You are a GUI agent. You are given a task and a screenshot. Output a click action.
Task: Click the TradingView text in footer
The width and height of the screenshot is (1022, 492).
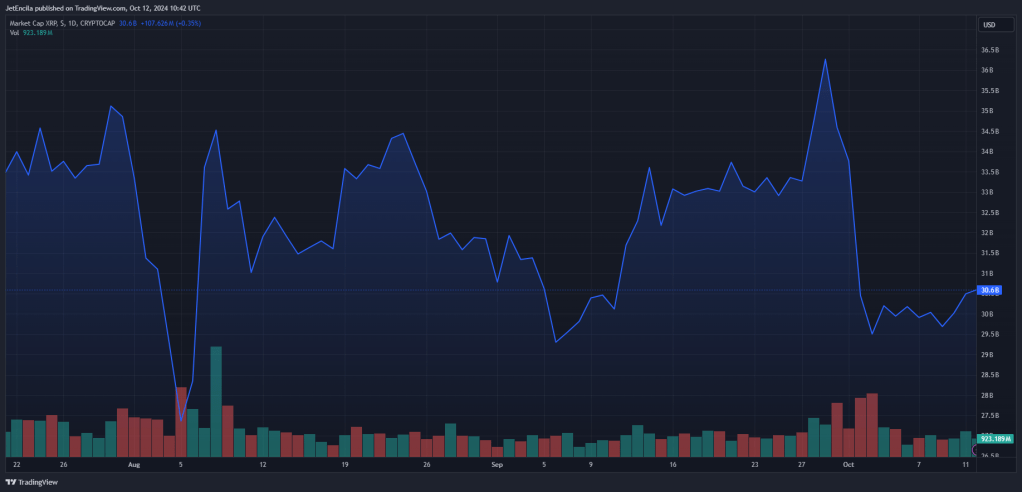click(x=37, y=482)
